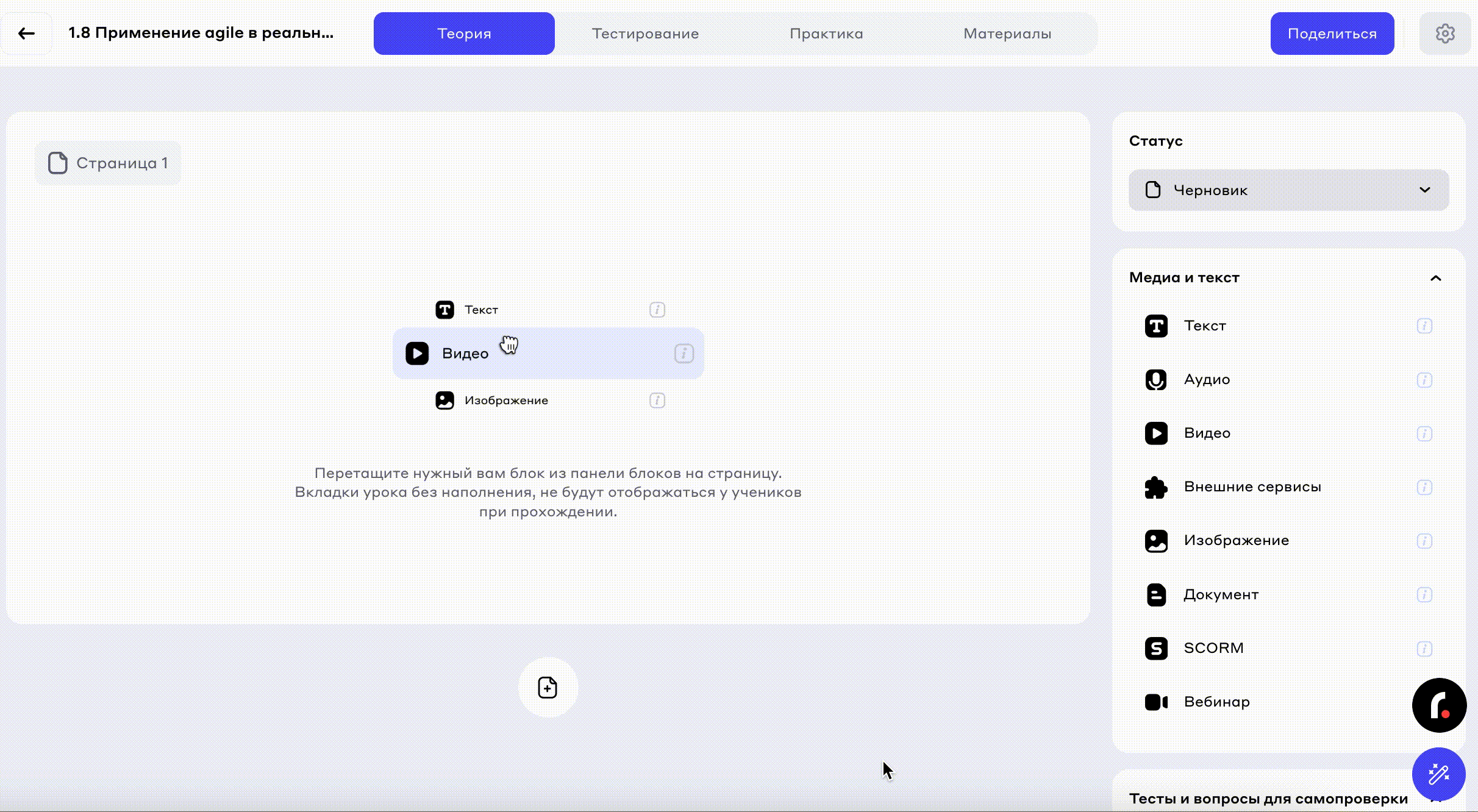Screen dimensions: 1478x812
Task: Select the Audio block icon
Action: coord(1155,380)
